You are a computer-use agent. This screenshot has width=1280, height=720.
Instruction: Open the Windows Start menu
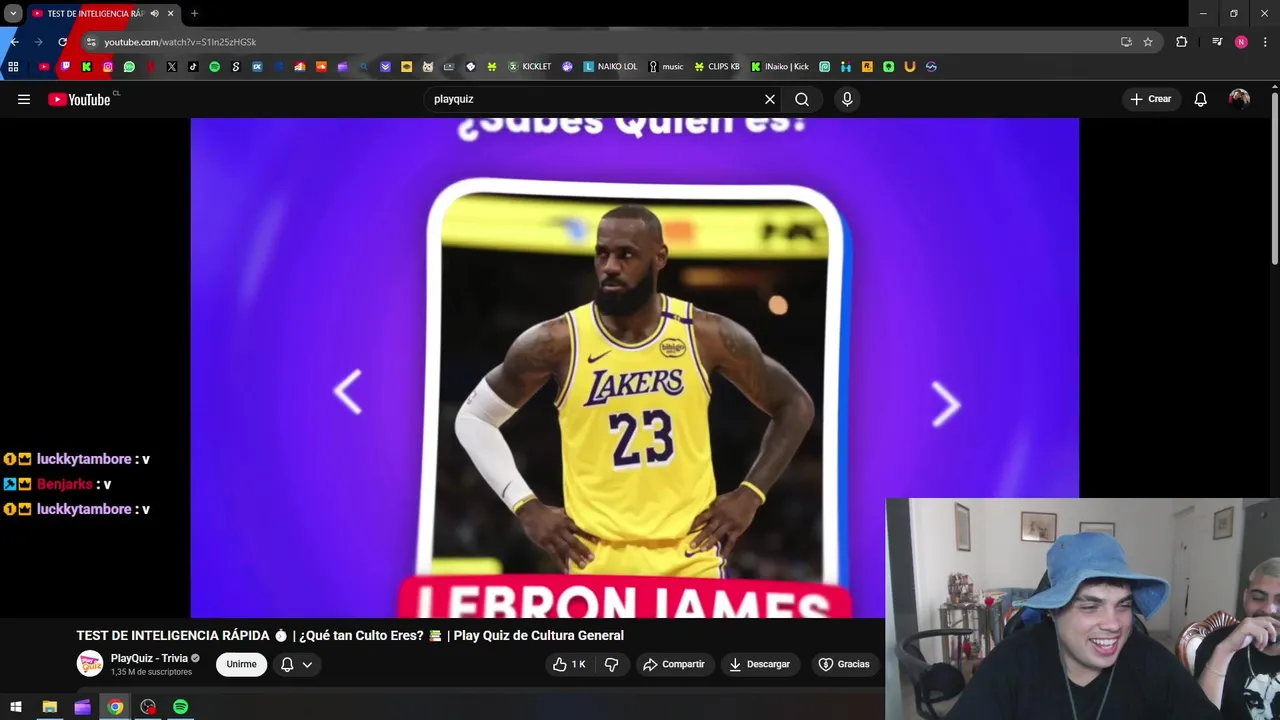(16, 707)
